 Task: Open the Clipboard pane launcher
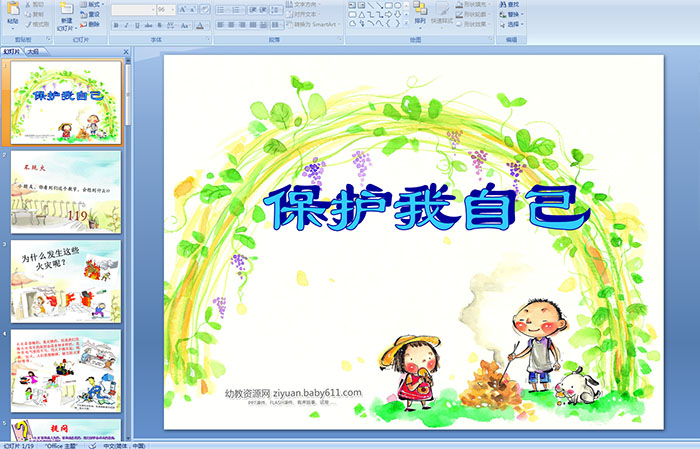click(x=49, y=39)
